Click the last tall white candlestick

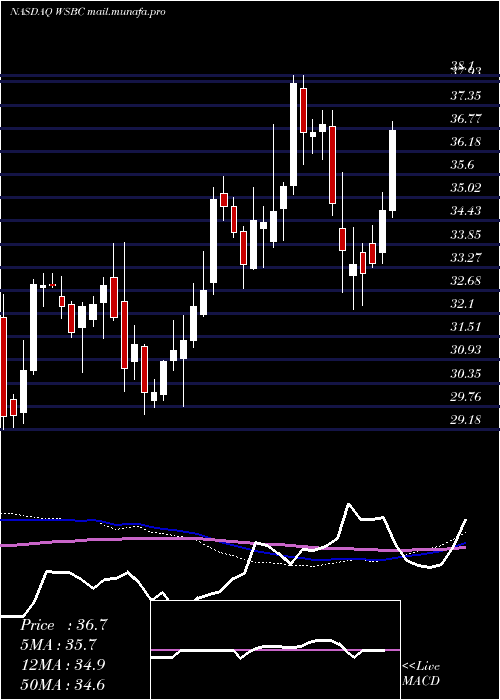pos(393,170)
